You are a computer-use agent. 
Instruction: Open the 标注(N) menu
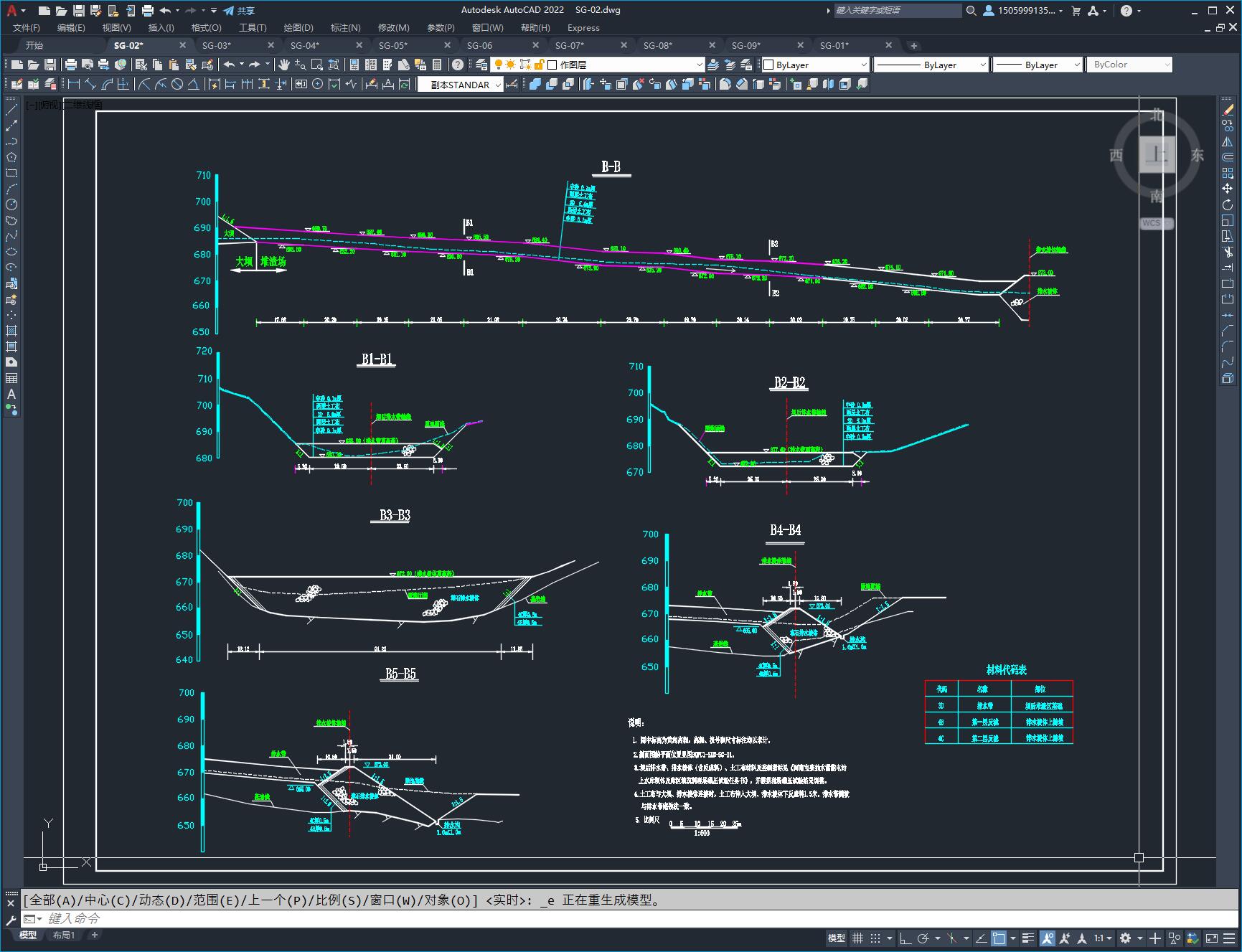coord(345,27)
